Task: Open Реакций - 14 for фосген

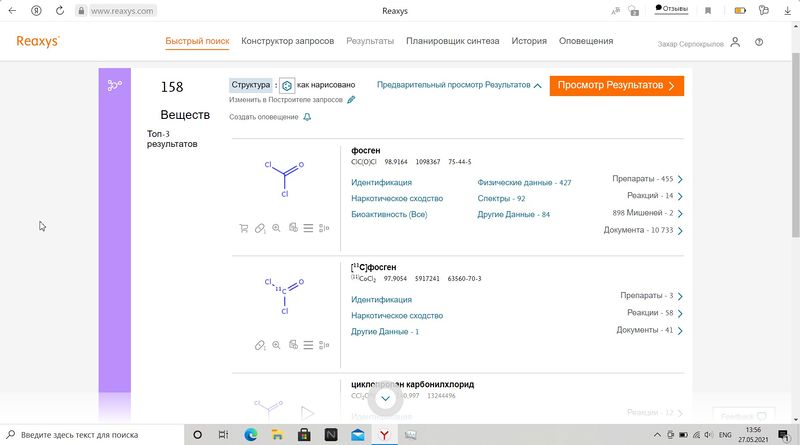Action: 655,196
